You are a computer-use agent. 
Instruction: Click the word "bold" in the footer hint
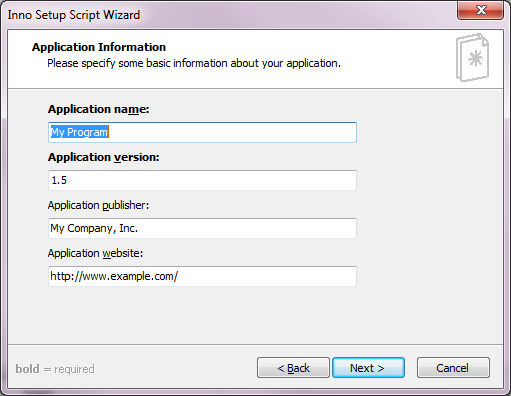[x=27, y=369]
